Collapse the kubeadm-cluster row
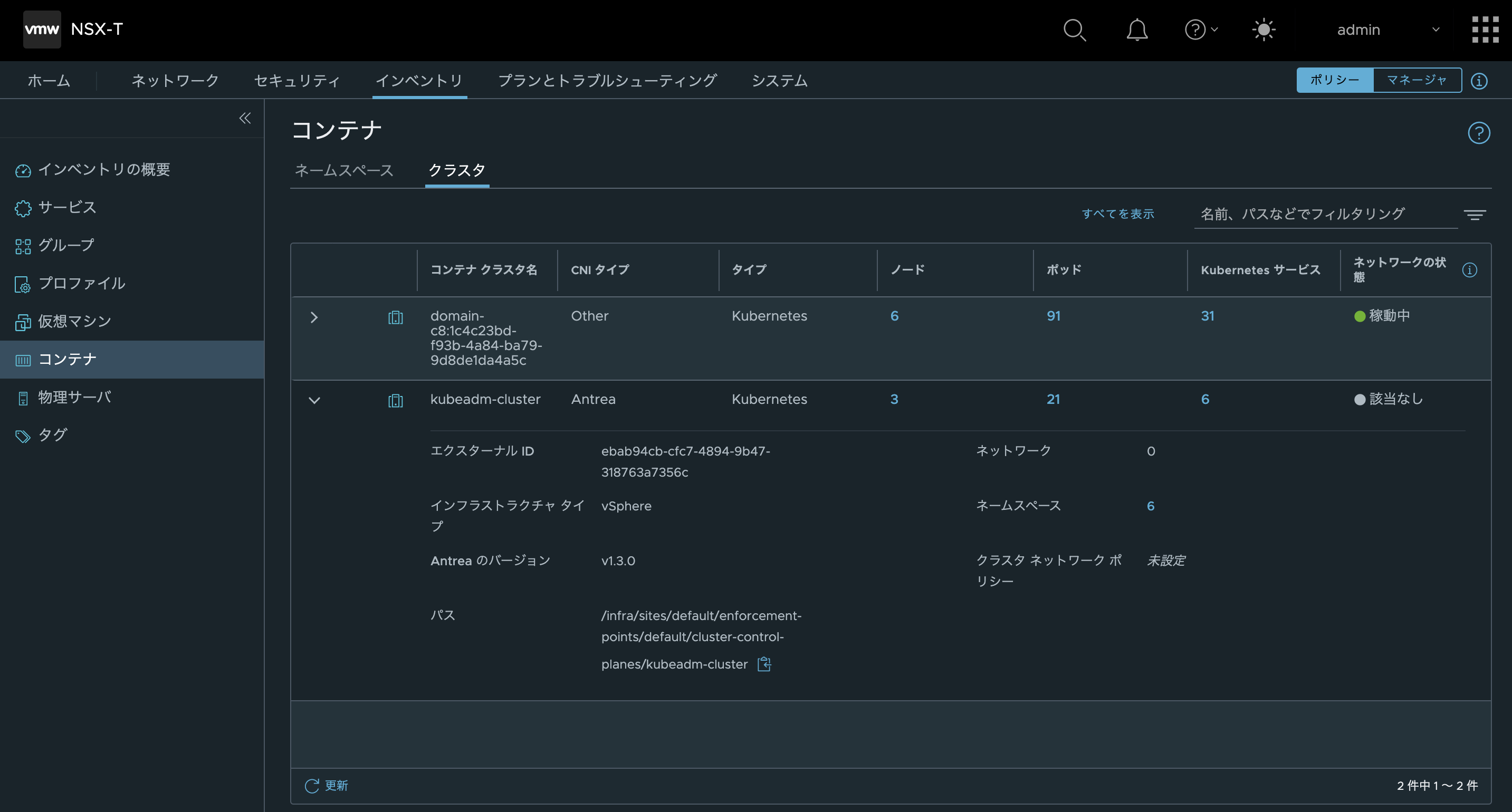 314,401
